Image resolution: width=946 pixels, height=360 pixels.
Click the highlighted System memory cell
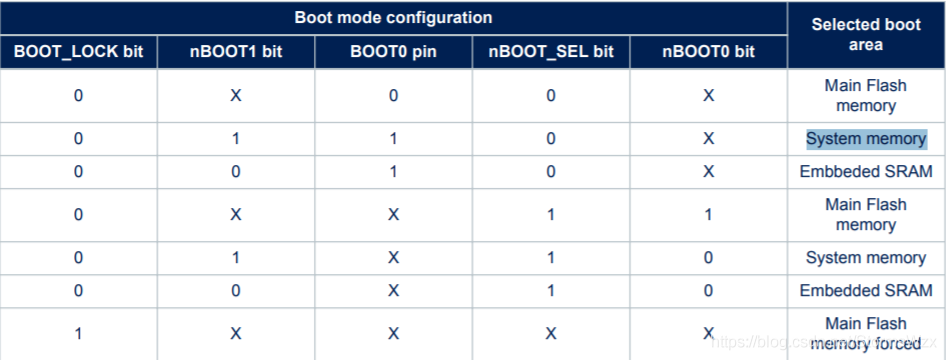coord(866,139)
